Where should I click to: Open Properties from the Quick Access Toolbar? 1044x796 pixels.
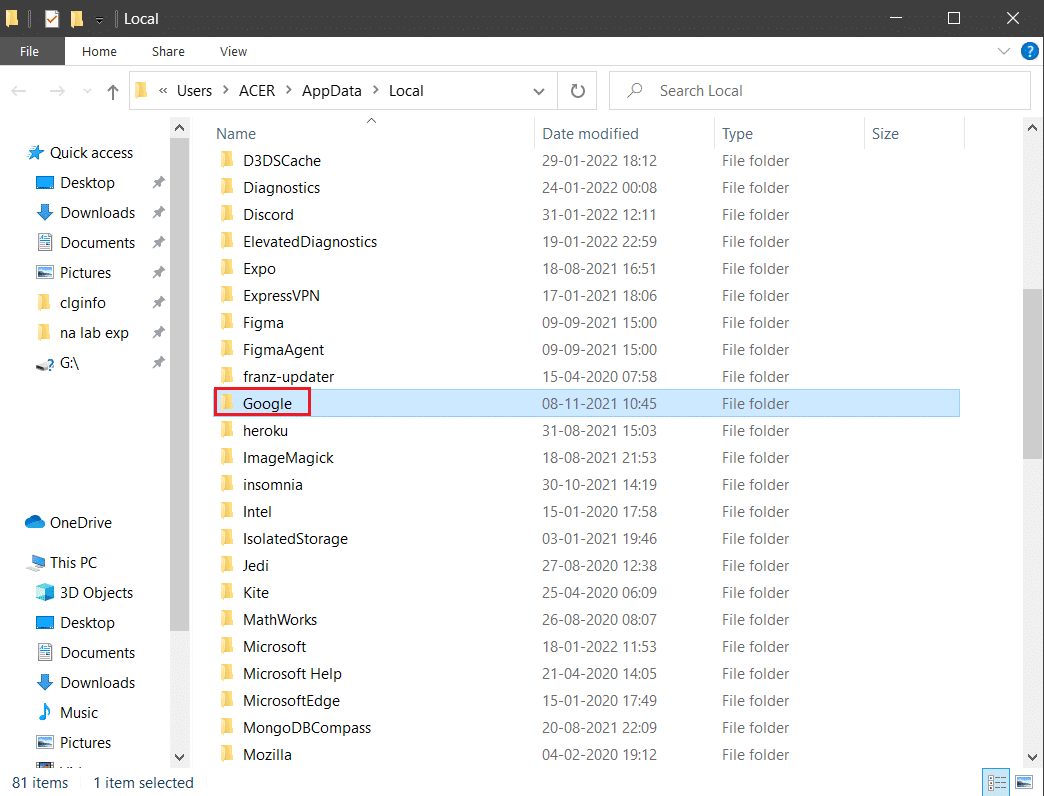point(51,18)
